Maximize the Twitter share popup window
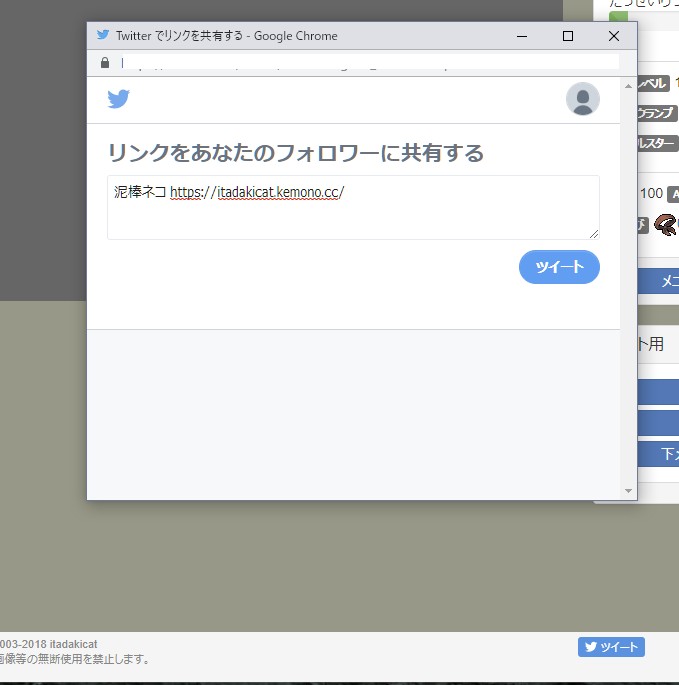The height and width of the screenshot is (685, 679). tap(568, 36)
